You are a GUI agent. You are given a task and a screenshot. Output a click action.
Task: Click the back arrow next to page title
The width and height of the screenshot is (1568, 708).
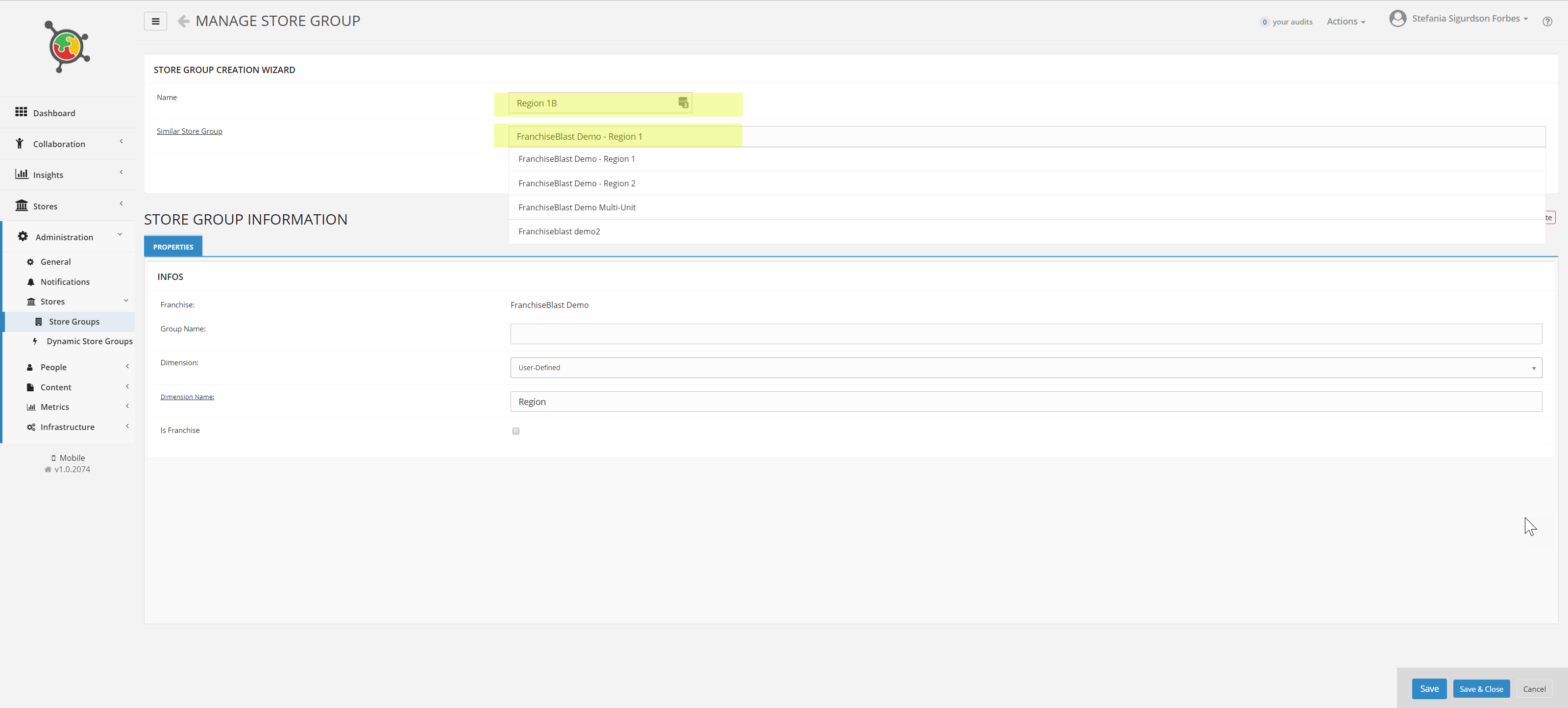[183, 21]
